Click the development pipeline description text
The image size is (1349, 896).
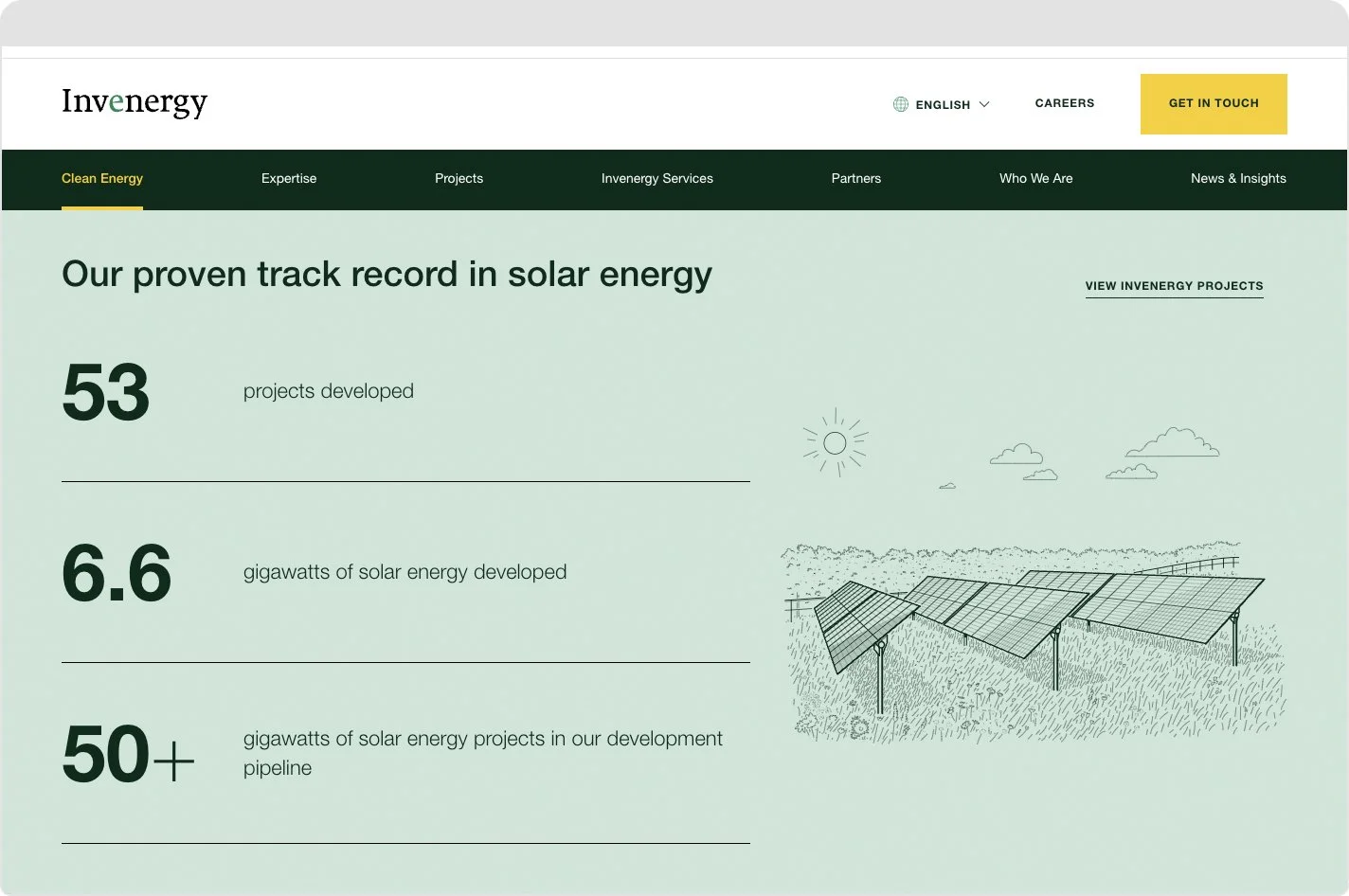coord(483,753)
